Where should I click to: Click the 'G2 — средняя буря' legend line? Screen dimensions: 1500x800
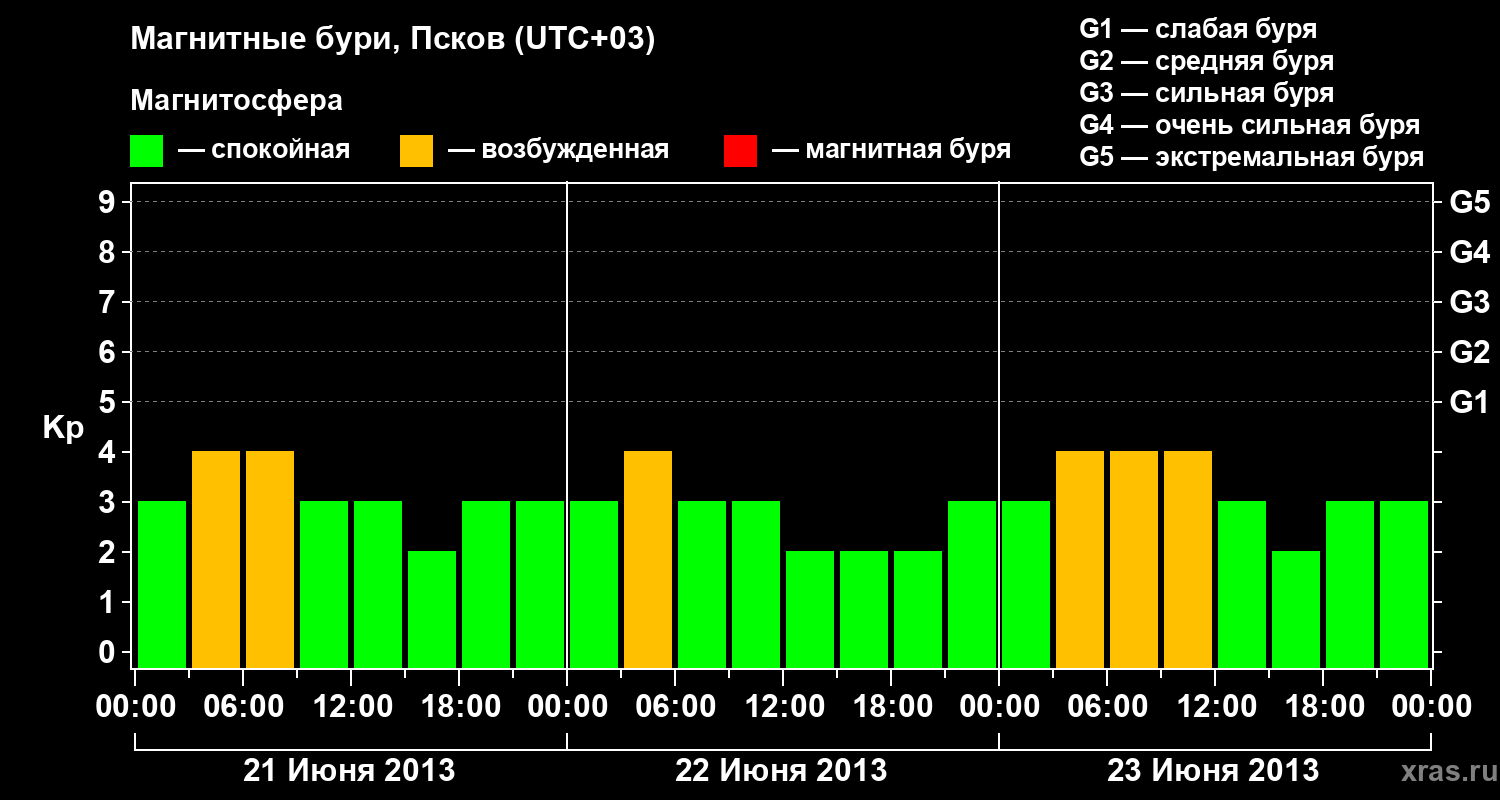1207,61
